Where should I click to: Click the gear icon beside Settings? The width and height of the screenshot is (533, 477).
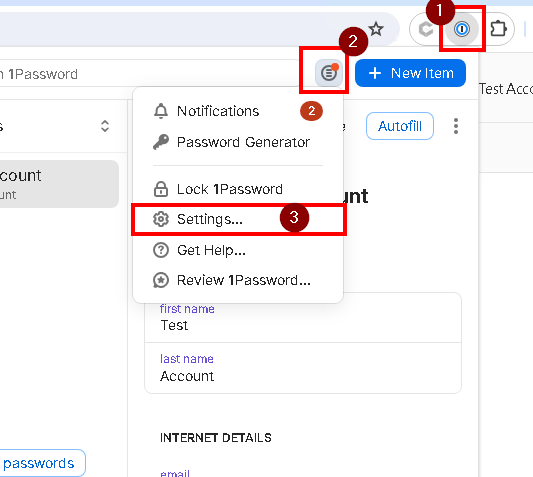tap(161, 219)
